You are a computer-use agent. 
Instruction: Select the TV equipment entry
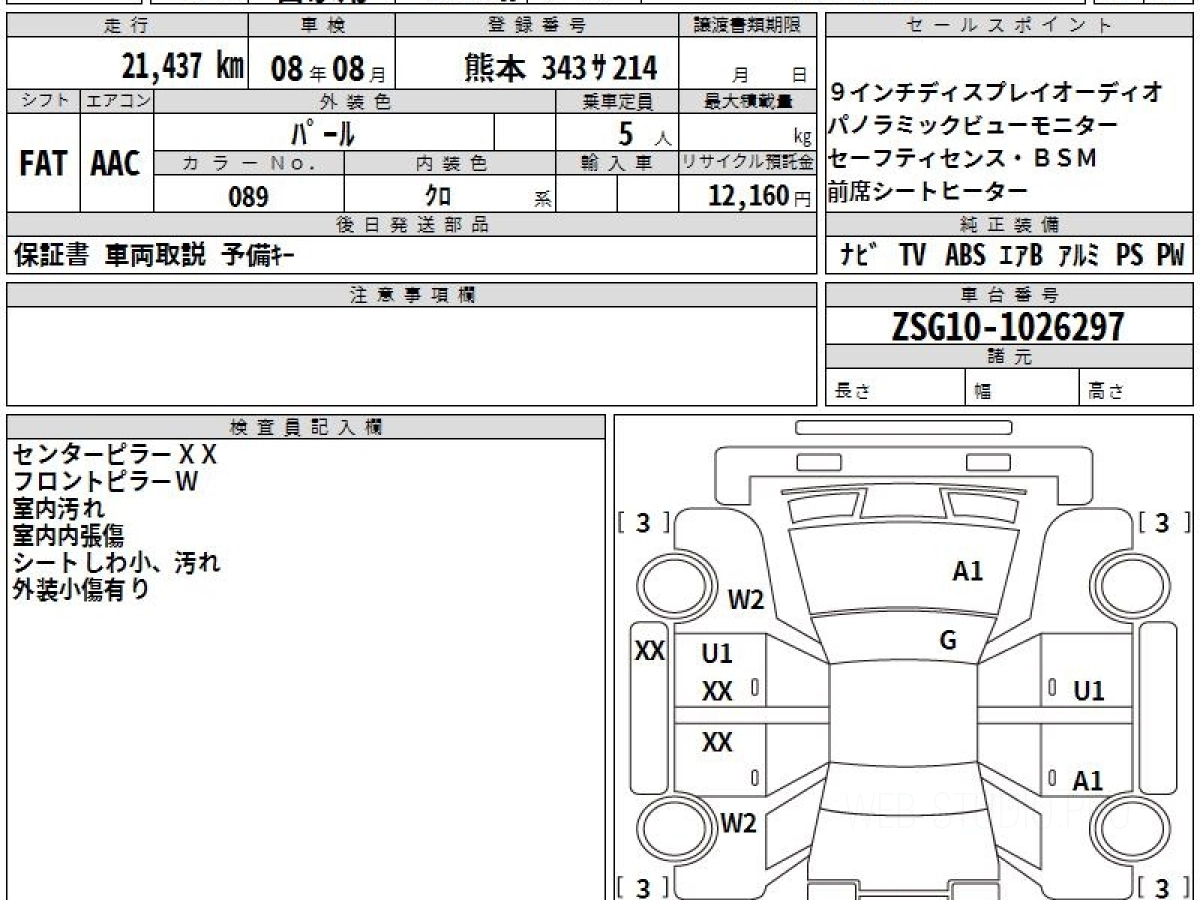[912, 256]
